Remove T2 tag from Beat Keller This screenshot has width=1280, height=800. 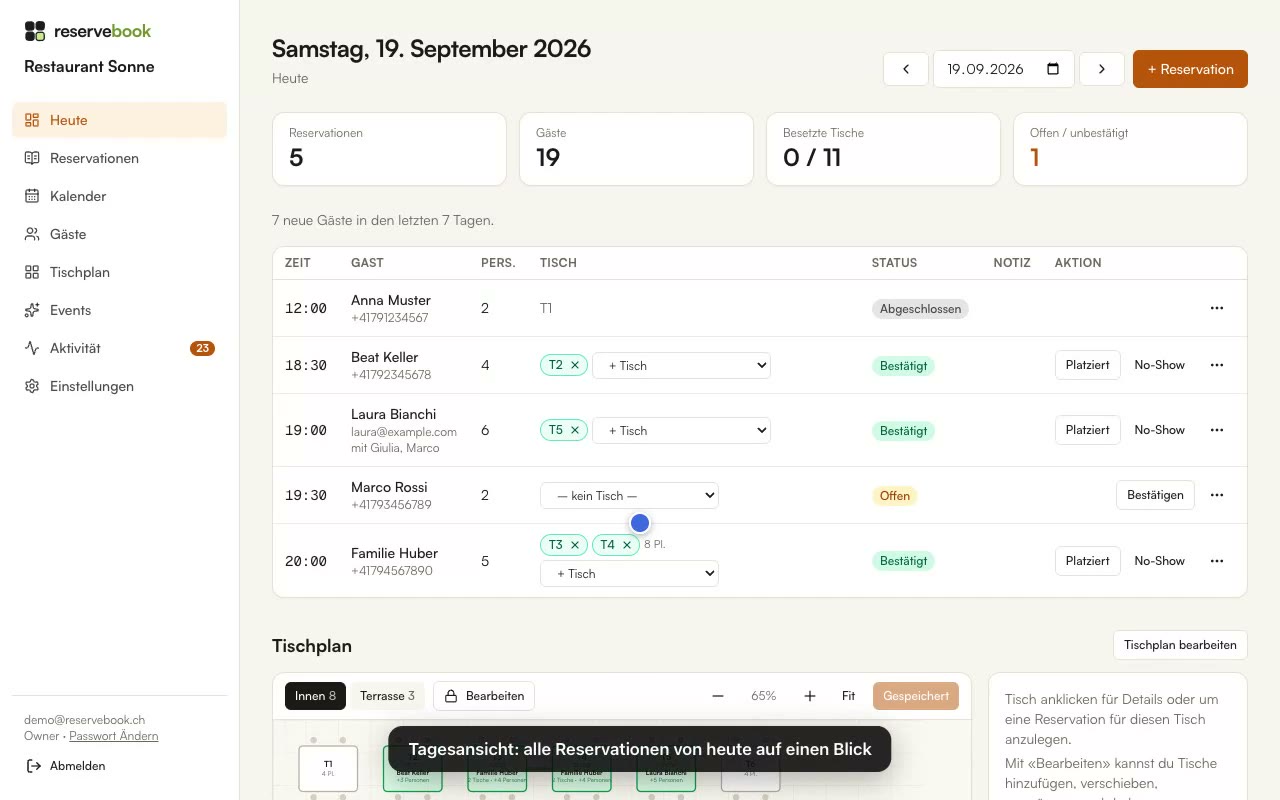pyautogui.click(x=575, y=365)
